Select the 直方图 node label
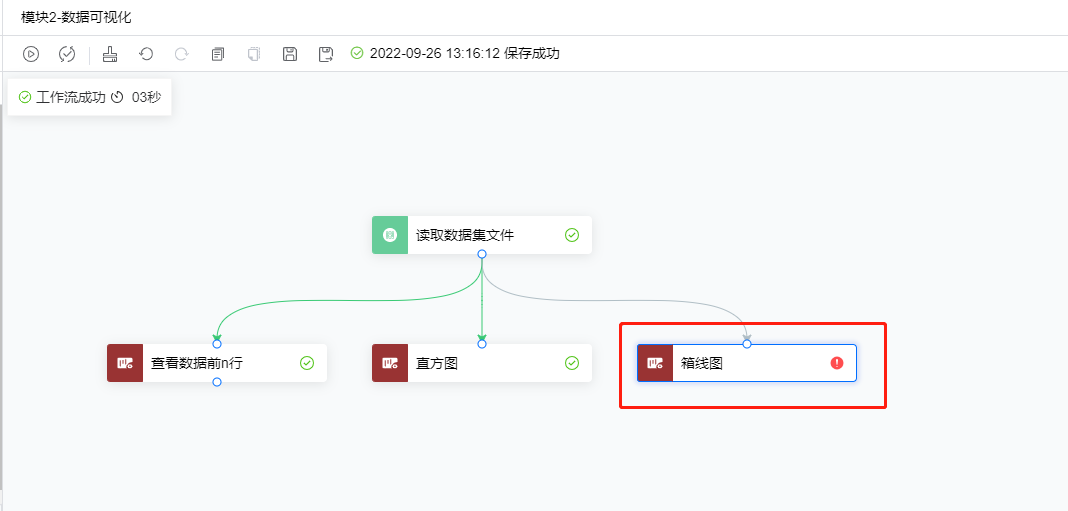Screen dimensions: 1068x511 click(x=437, y=364)
